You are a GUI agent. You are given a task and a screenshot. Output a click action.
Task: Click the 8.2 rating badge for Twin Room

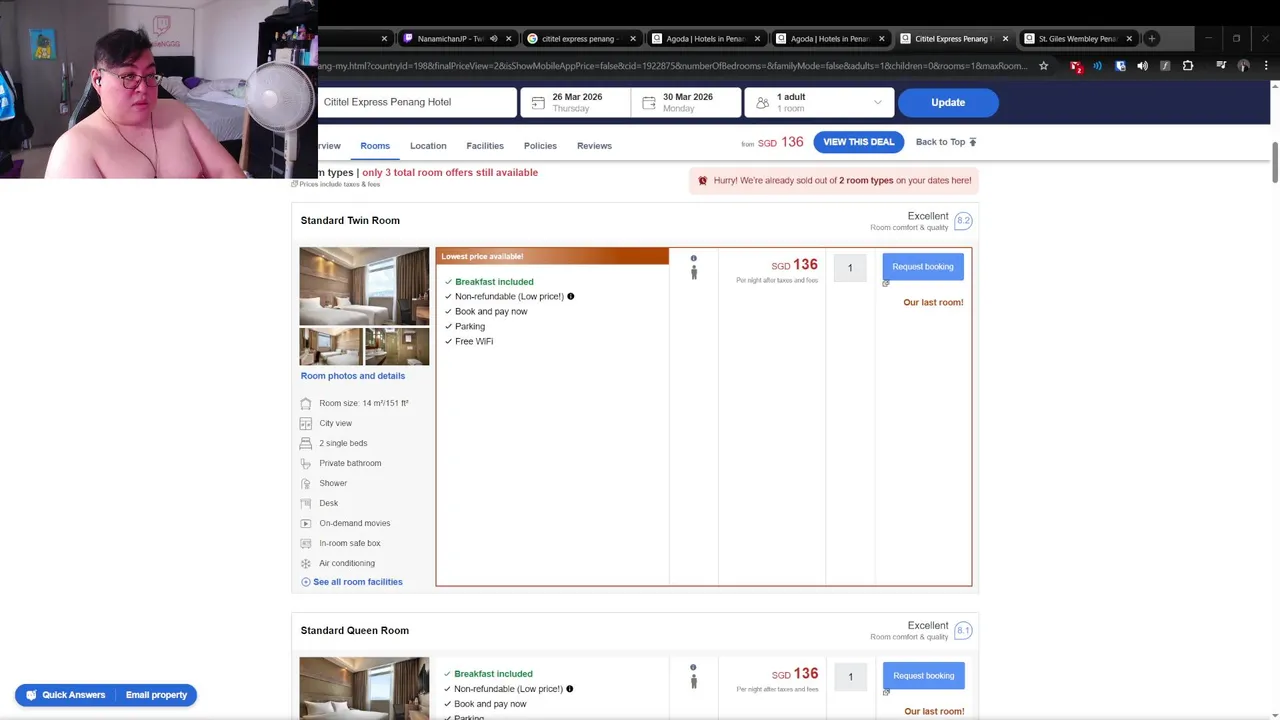coord(963,220)
